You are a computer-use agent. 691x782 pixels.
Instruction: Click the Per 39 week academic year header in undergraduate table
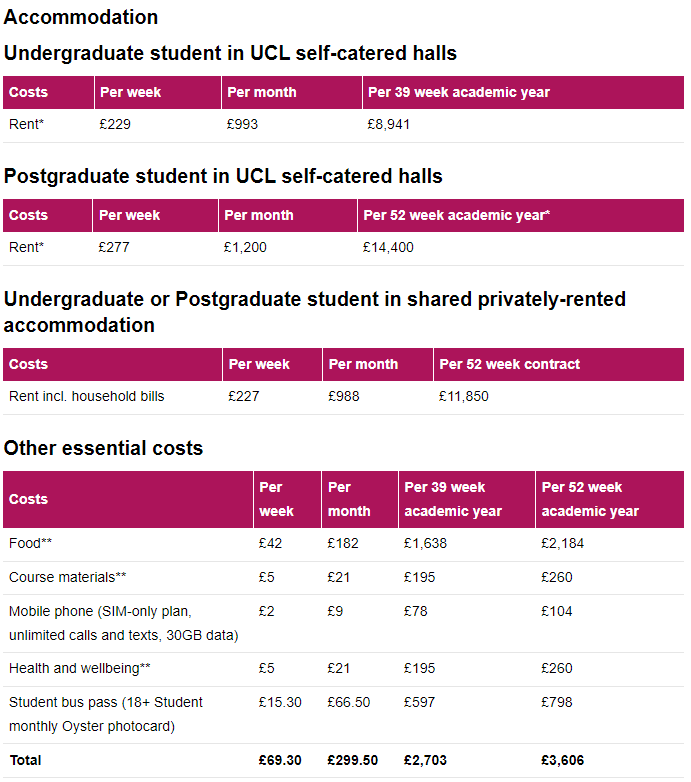coord(459,92)
